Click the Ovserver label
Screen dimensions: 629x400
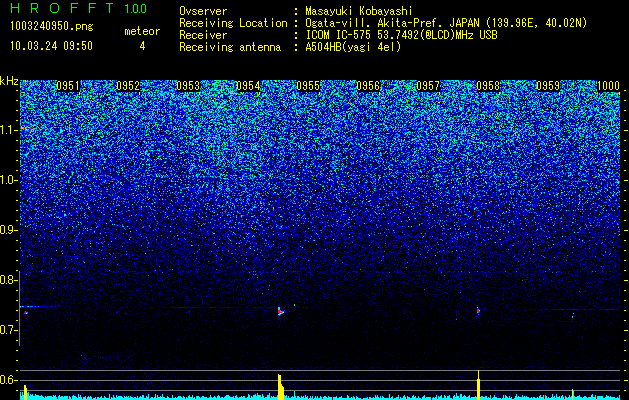(203, 11)
